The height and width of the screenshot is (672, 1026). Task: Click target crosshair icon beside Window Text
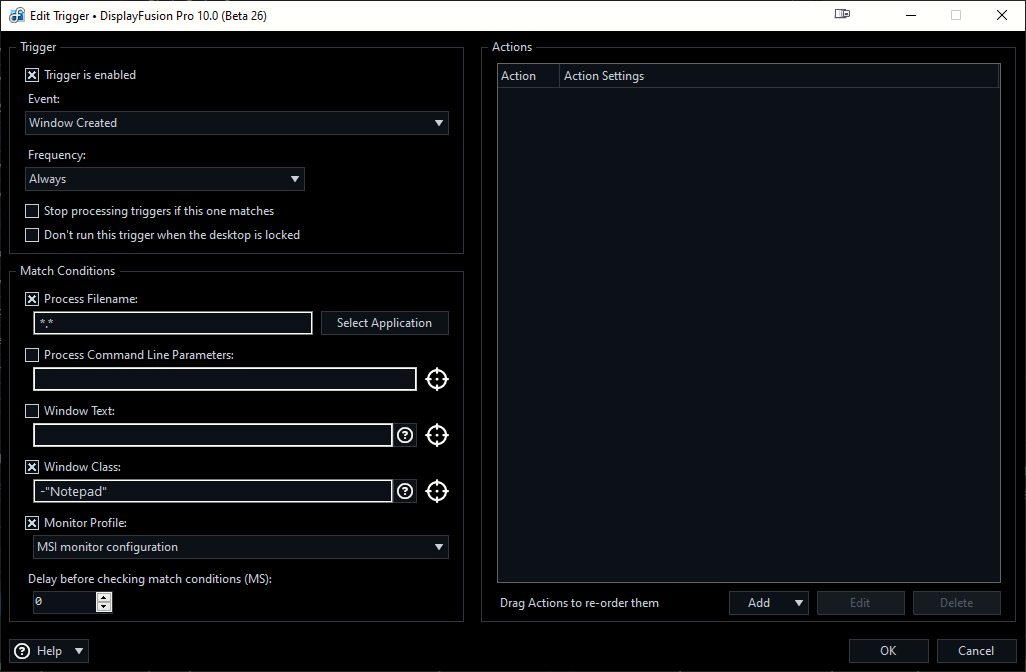(x=436, y=435)
